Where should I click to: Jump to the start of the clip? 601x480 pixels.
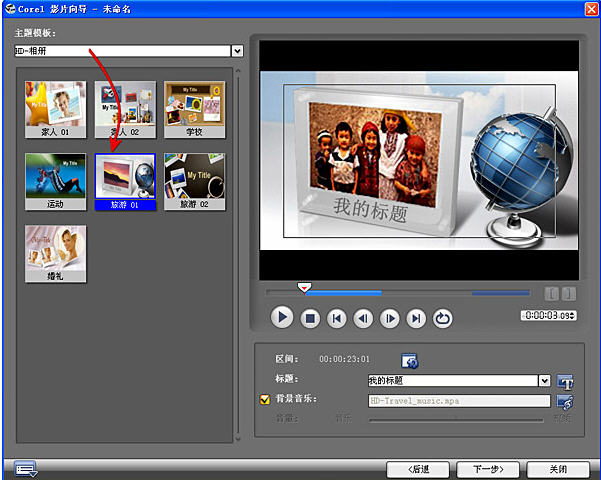(337, 318)
